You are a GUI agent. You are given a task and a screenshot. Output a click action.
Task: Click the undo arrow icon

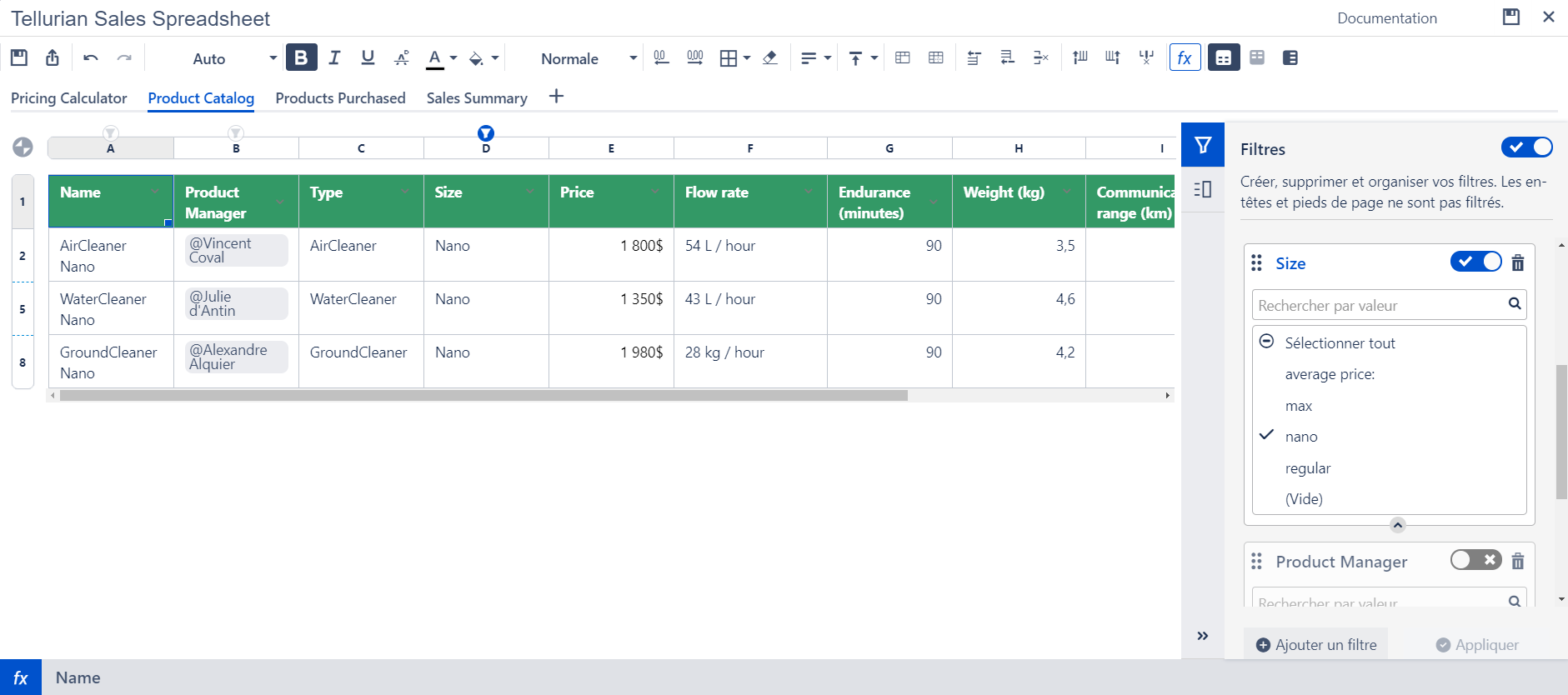click(x=91, y=57)
